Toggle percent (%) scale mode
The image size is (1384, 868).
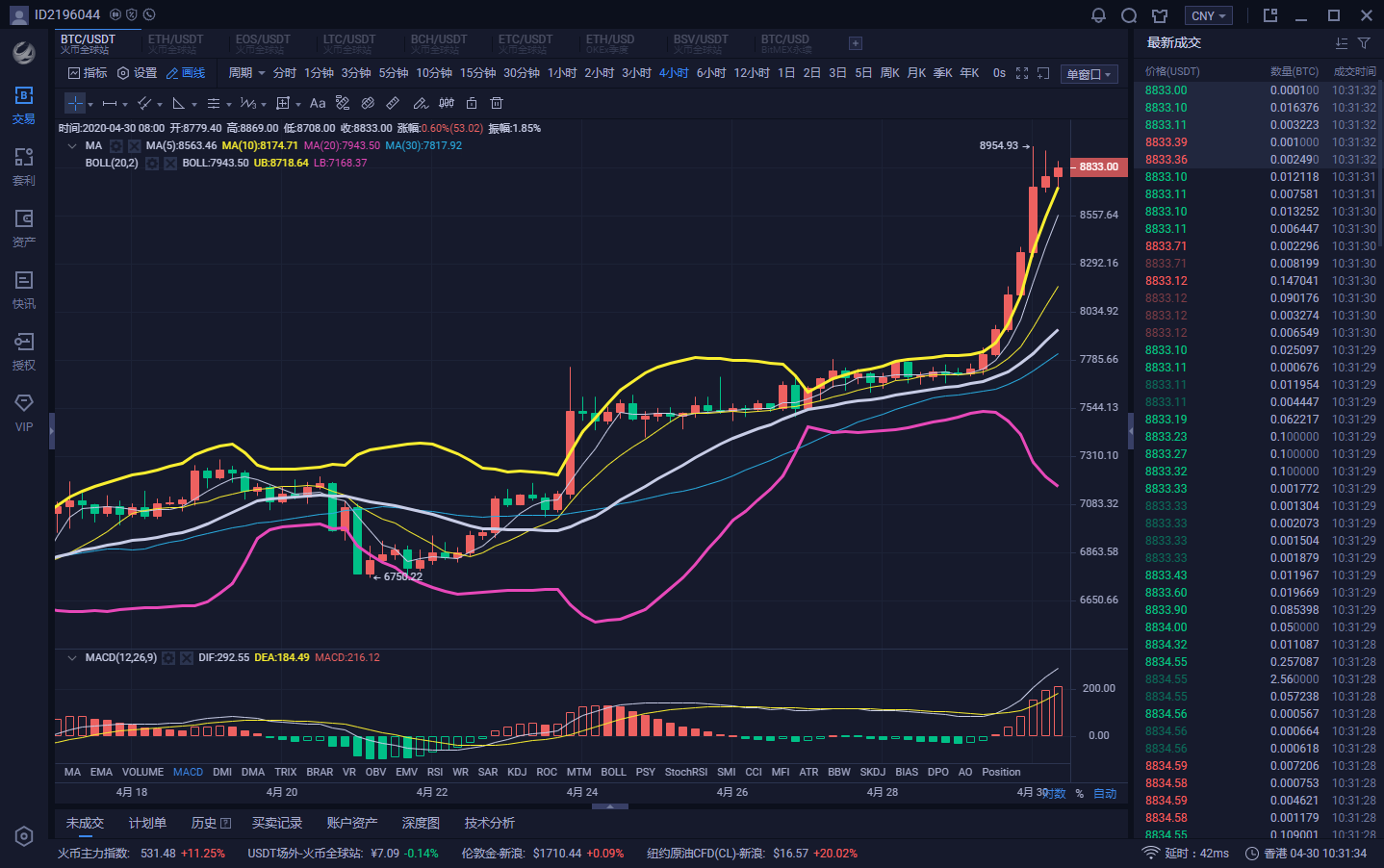click(x=1079, y=794)
